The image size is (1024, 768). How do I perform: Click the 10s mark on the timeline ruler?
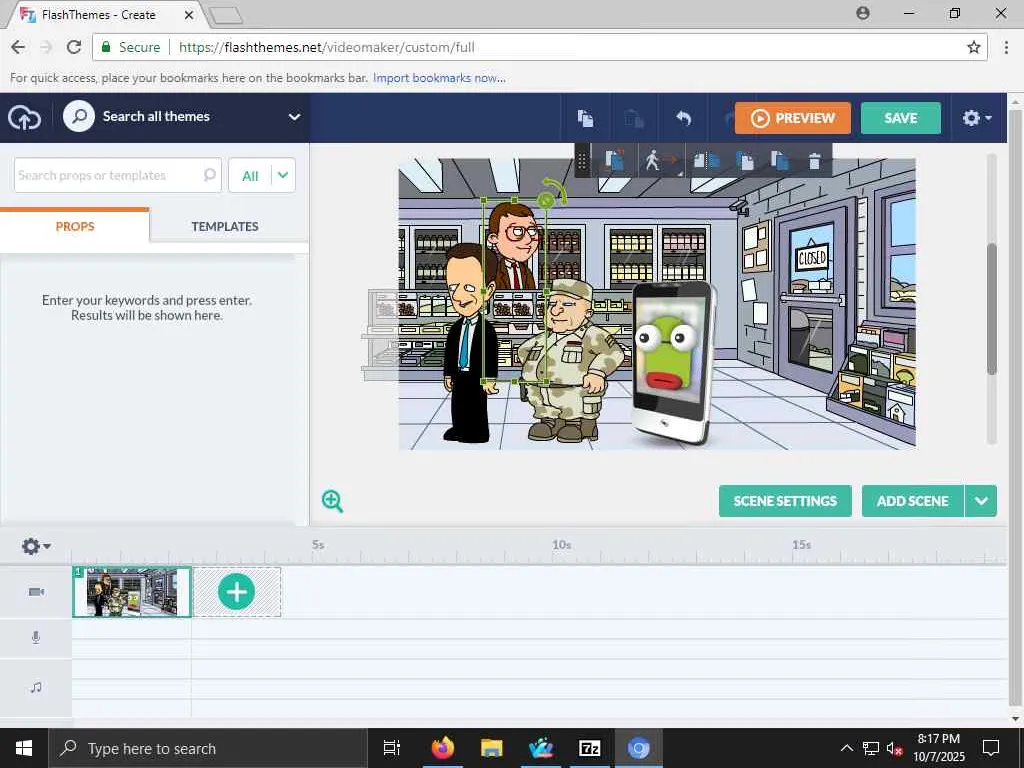pos(562,545)
